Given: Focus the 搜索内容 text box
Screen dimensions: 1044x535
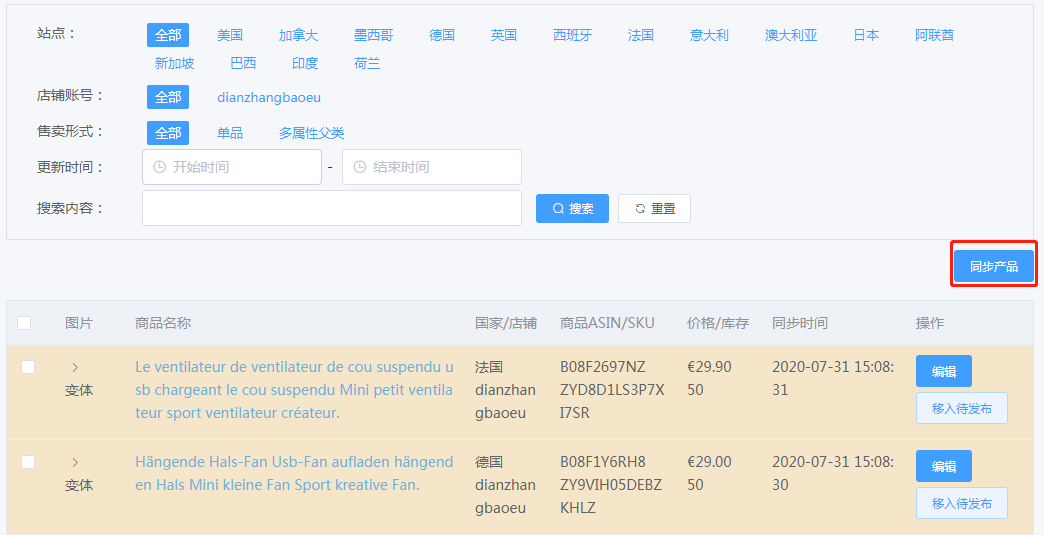Looking at the screenshot, I should coord(332,208).
